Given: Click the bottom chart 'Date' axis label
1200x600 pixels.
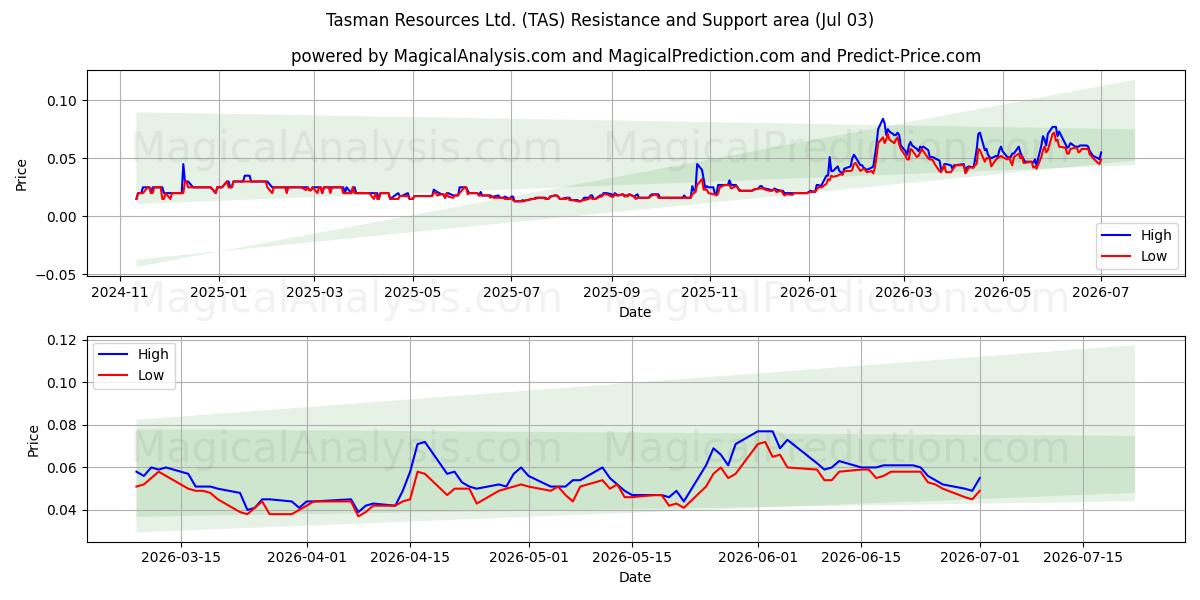Looking at the screenshot, I should (635, 577).
